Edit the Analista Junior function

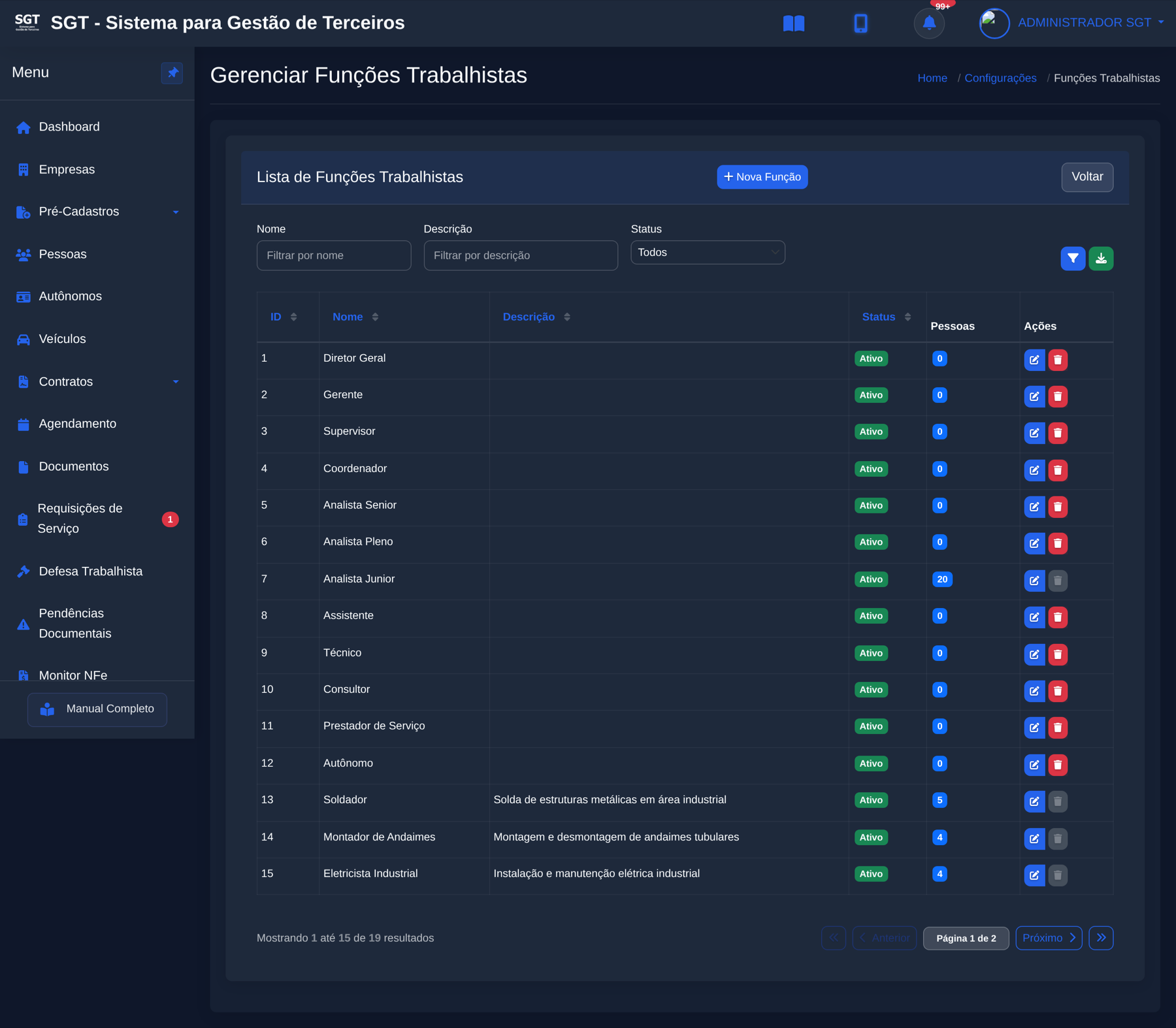pyautogui.click(x=1034, y=581)
